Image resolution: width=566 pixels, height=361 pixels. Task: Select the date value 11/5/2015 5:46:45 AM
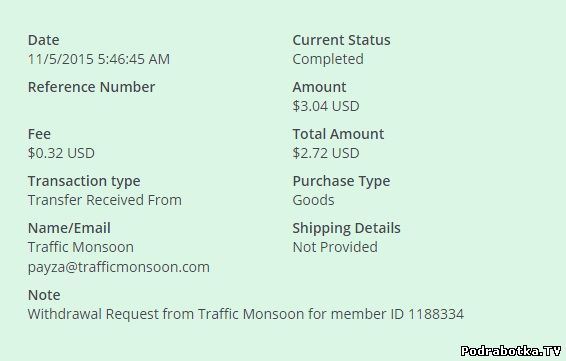click(x=99, y=59)
